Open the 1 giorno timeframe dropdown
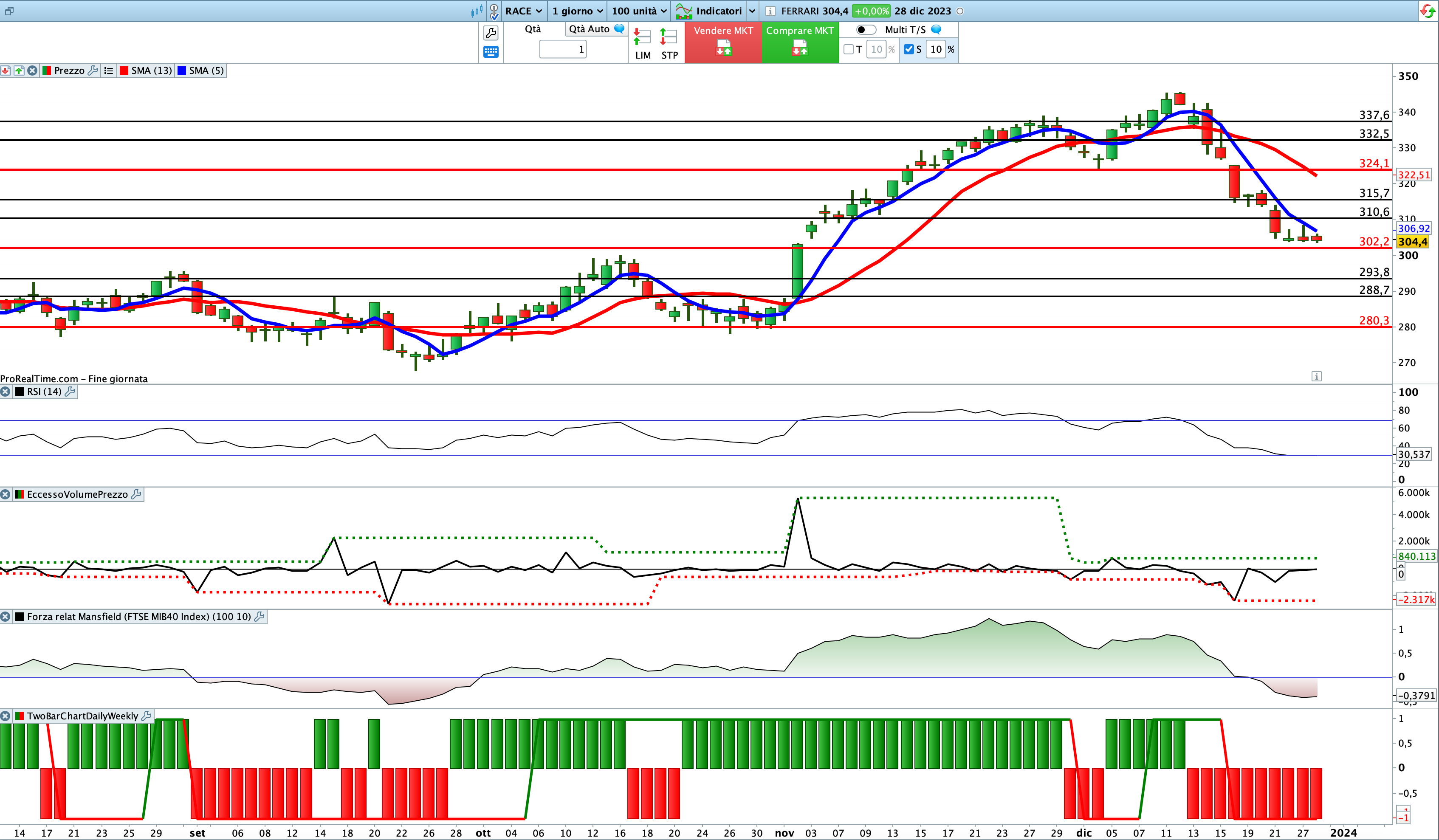Screen dimensions: 1439x840 point(577,11)
